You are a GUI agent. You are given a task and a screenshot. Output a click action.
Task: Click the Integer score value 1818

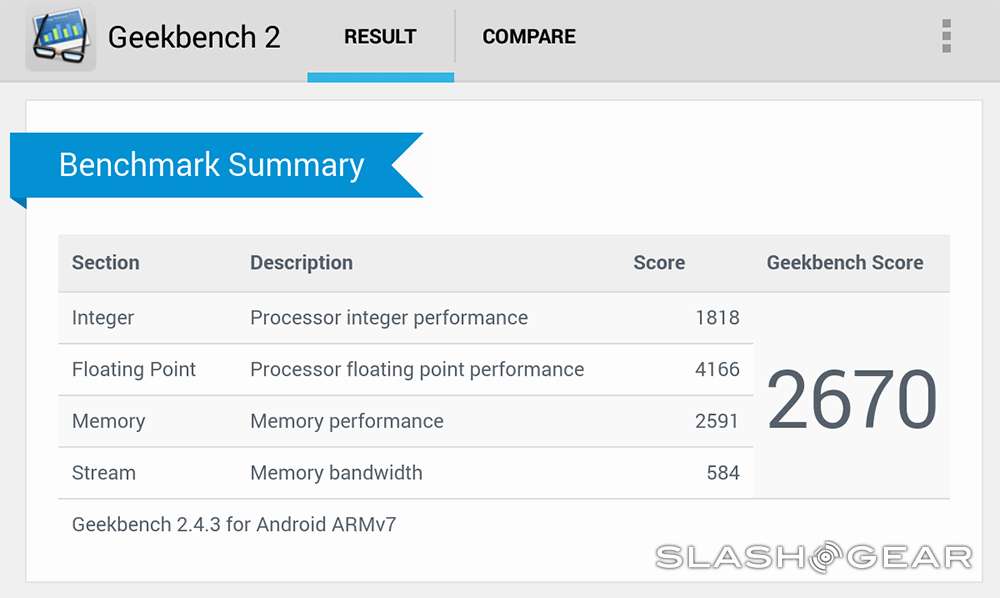point(717,318)
